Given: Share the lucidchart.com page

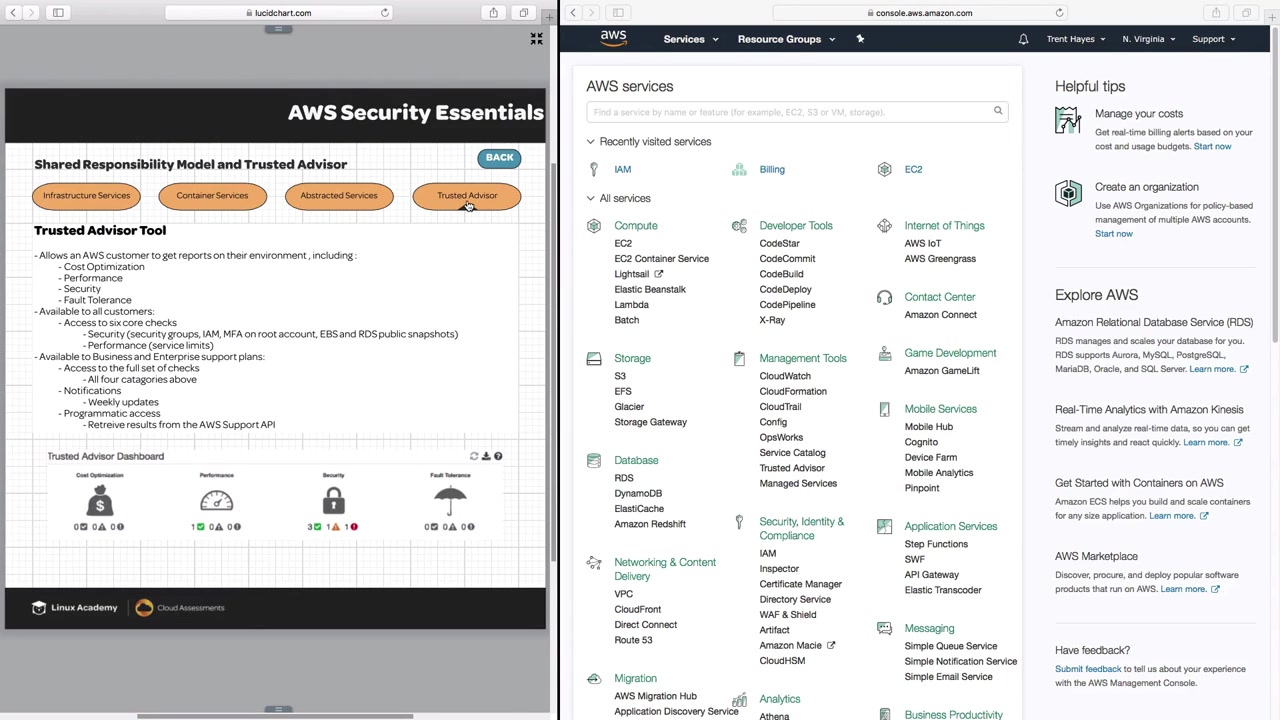Looking at the screenshot, I should [x=493, y=13].
